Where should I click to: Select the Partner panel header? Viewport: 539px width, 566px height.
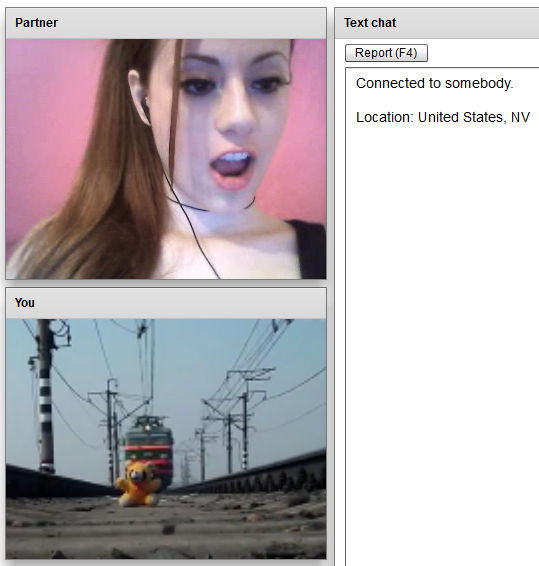[166, 23]
